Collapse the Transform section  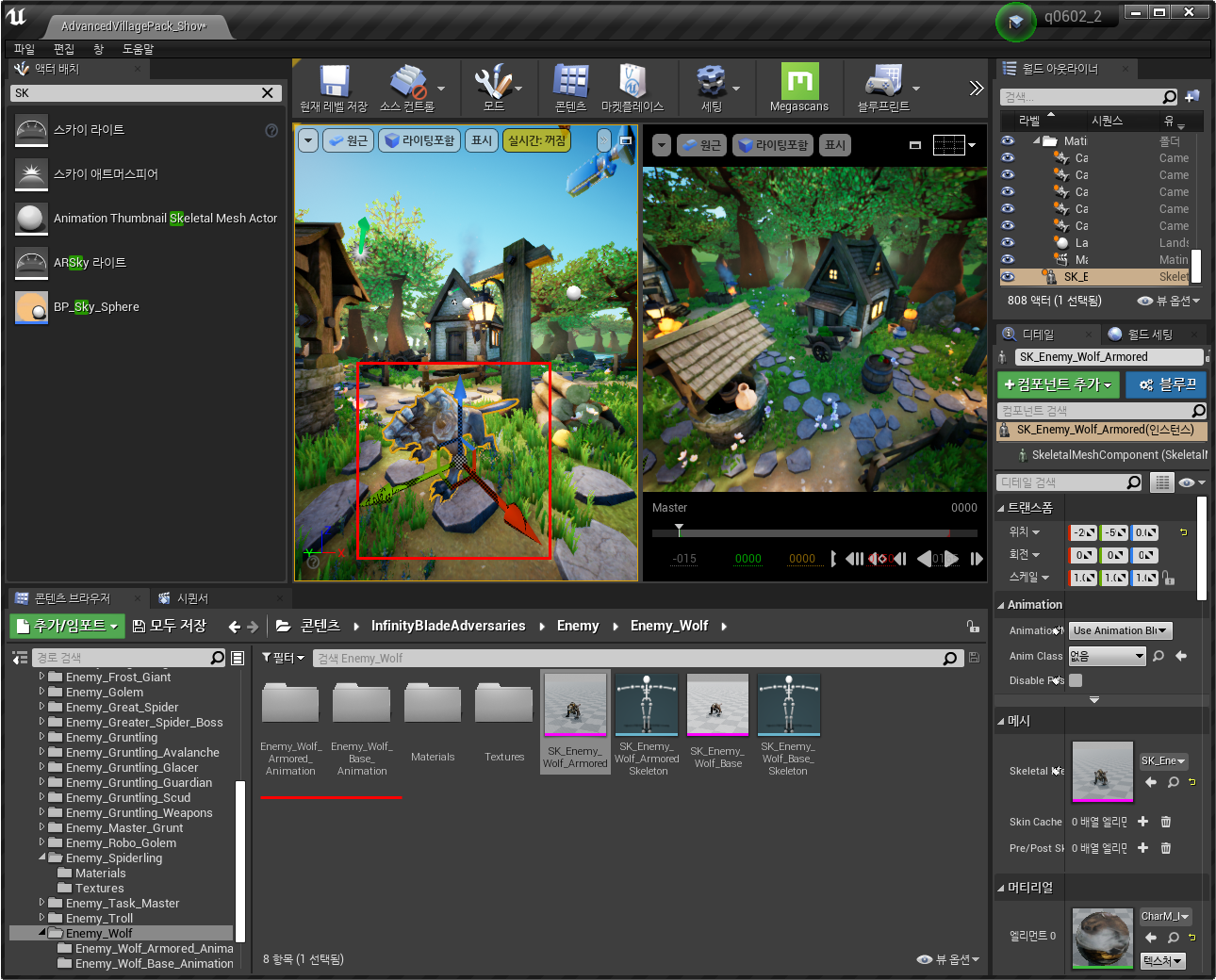tap(1001, 508)
